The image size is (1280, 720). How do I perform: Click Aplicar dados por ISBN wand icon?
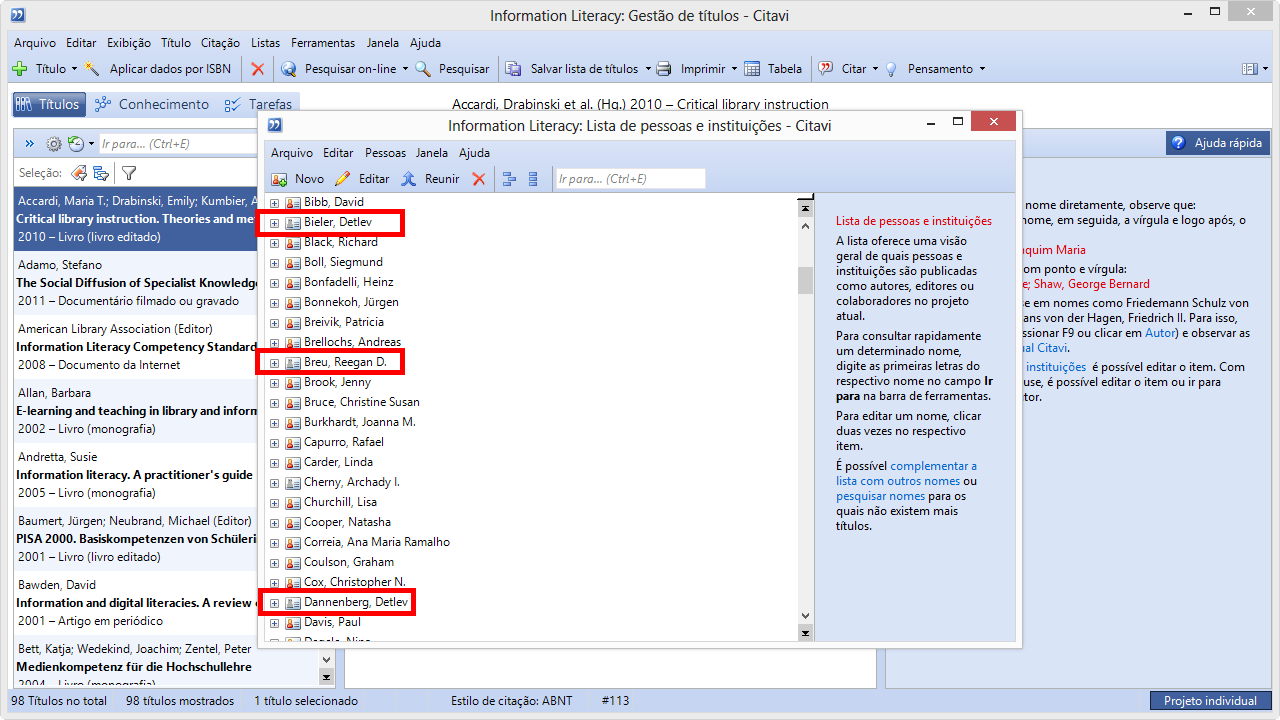93,69
